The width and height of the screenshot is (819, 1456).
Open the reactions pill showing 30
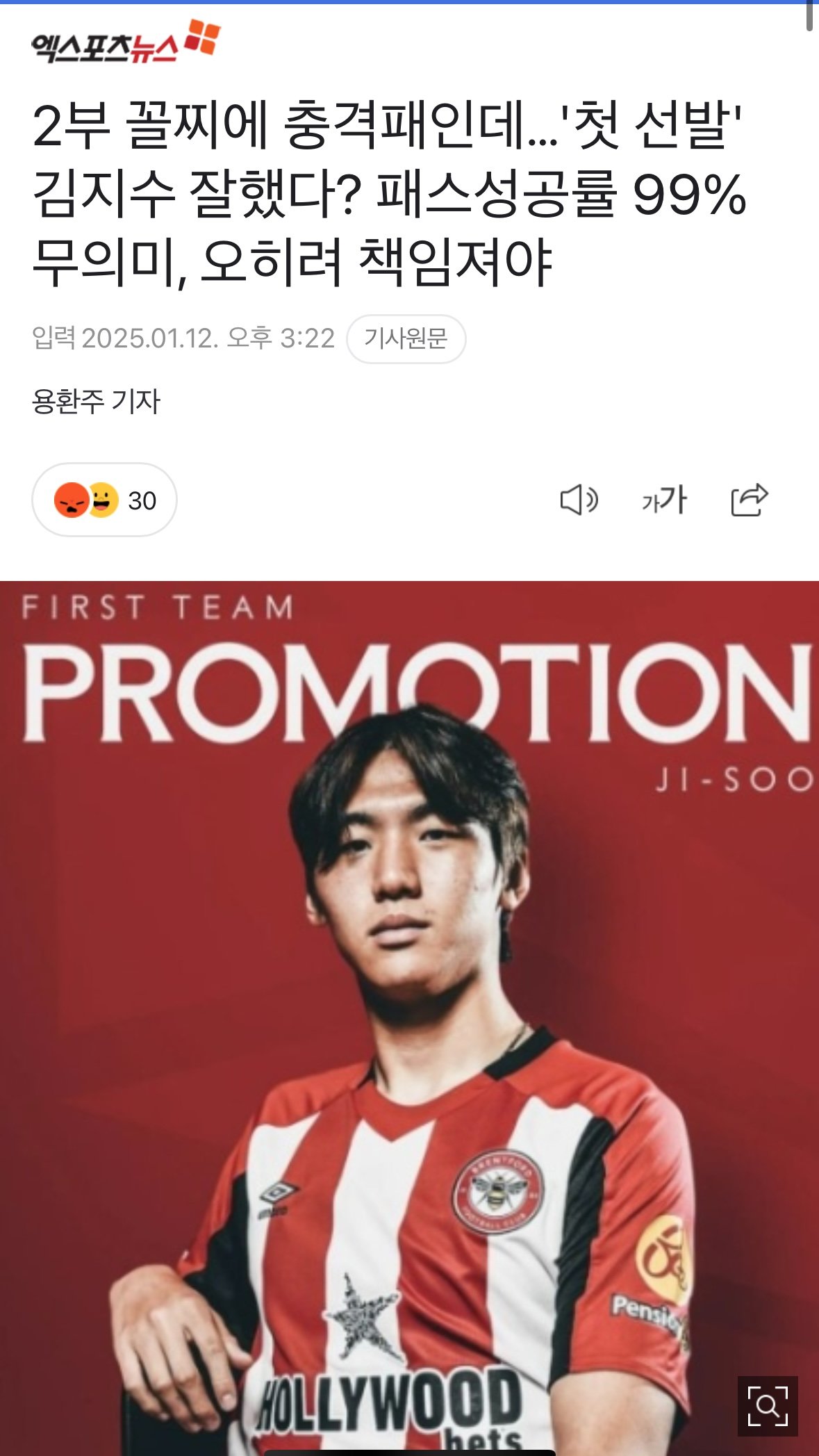[x=104, y=500]
